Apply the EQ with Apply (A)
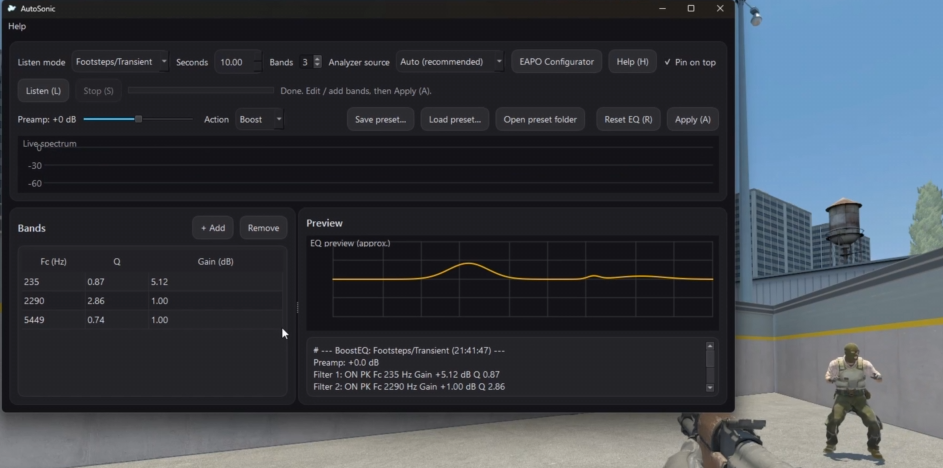 (x=692, y=119)
